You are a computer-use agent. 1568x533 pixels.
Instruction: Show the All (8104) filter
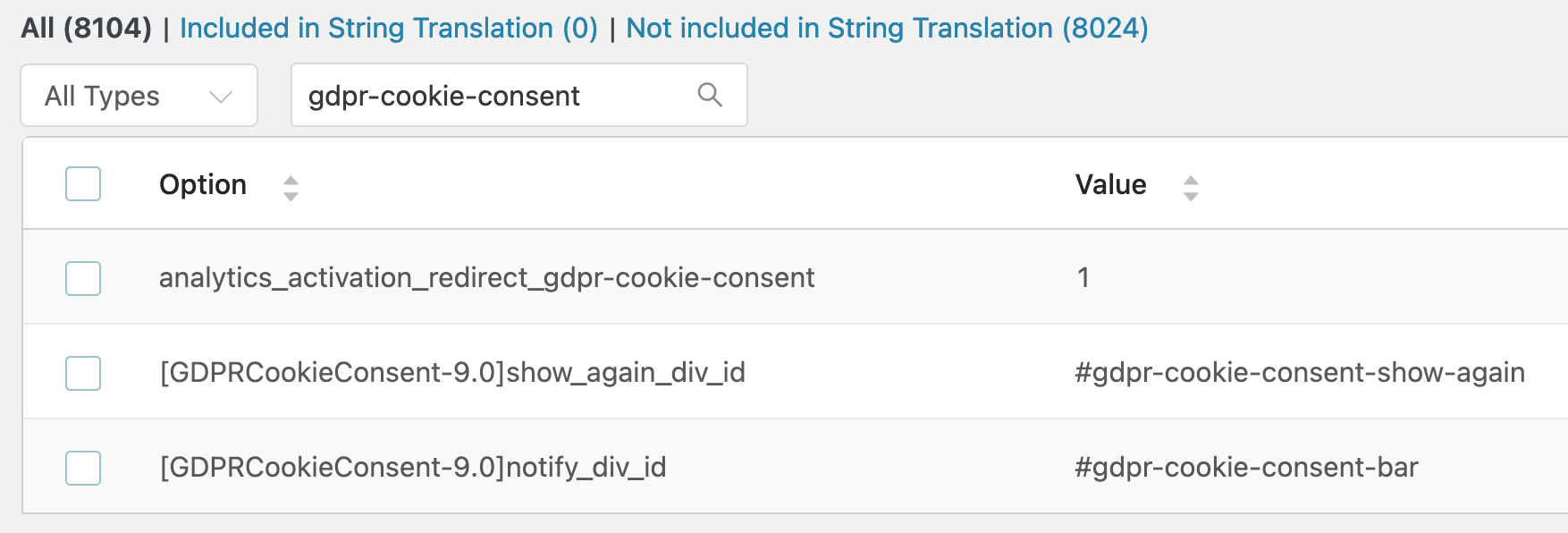tap(87, 28)
